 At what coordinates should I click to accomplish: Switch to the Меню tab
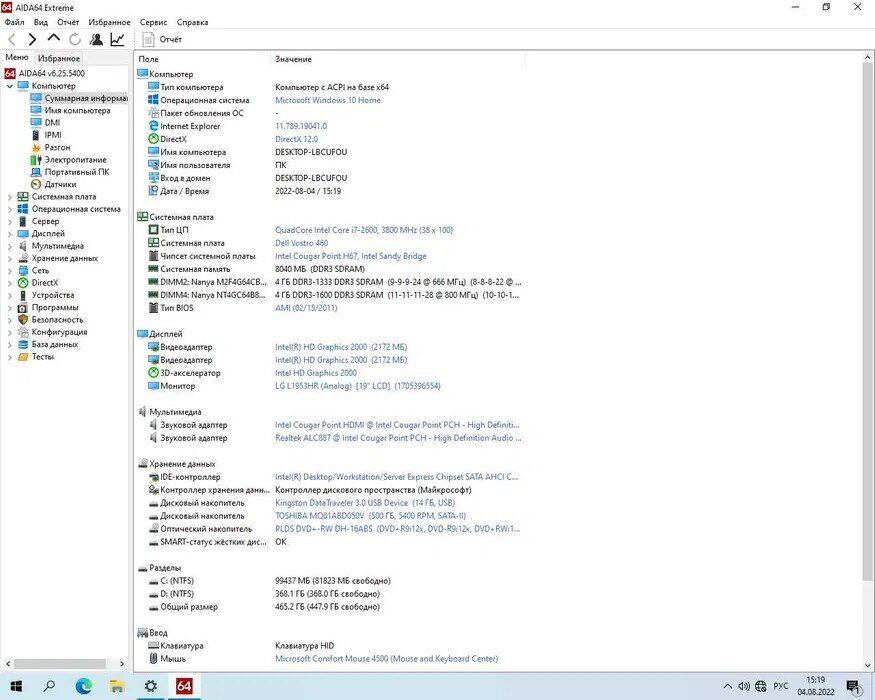pyautogui.click(x=17, y=57)
